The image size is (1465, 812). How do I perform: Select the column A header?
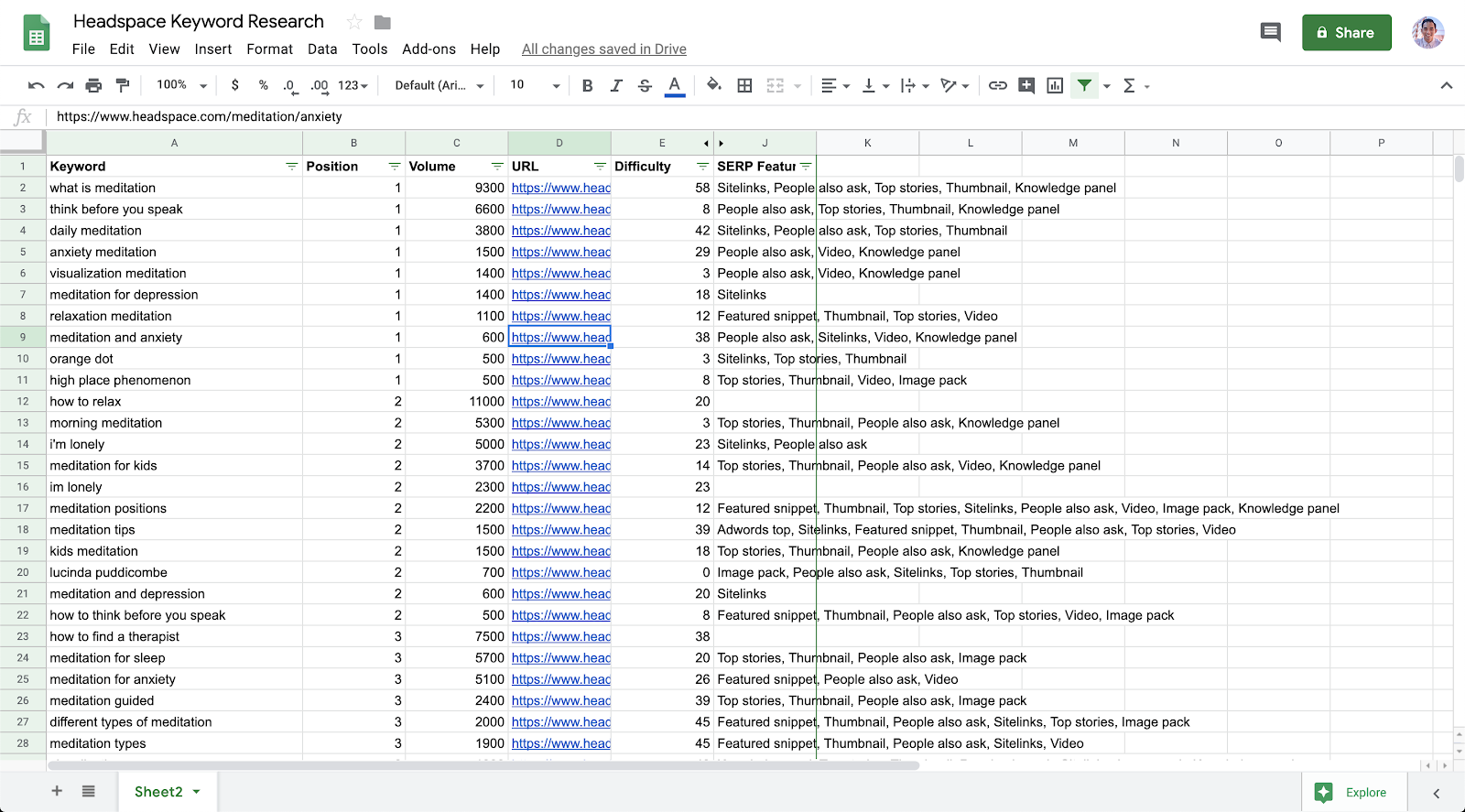(174, 143)
